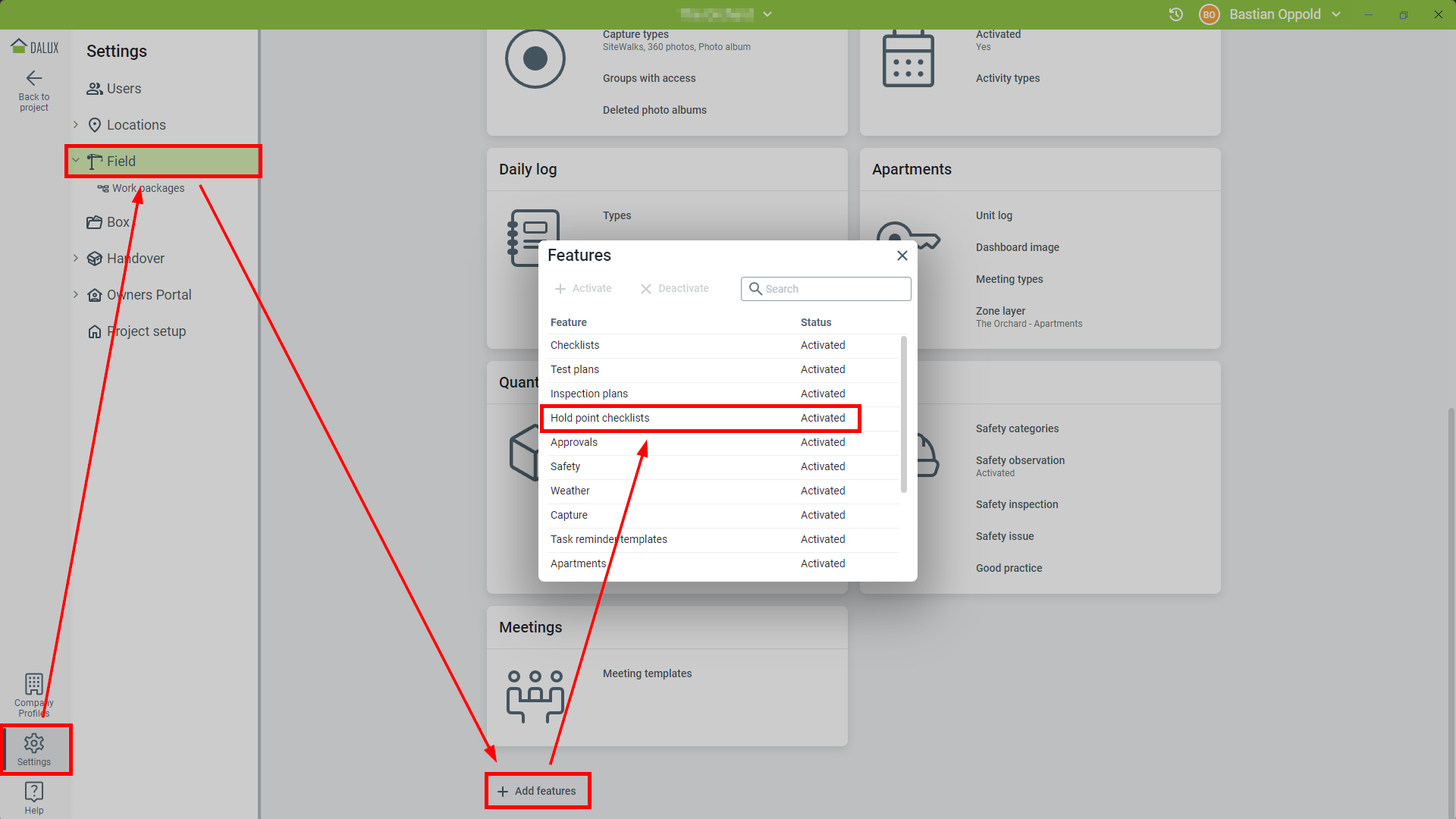The height and width of the screenshot is (819, 1456).
Task: Expand the Handover tree item
Action: tap(76, 258)
